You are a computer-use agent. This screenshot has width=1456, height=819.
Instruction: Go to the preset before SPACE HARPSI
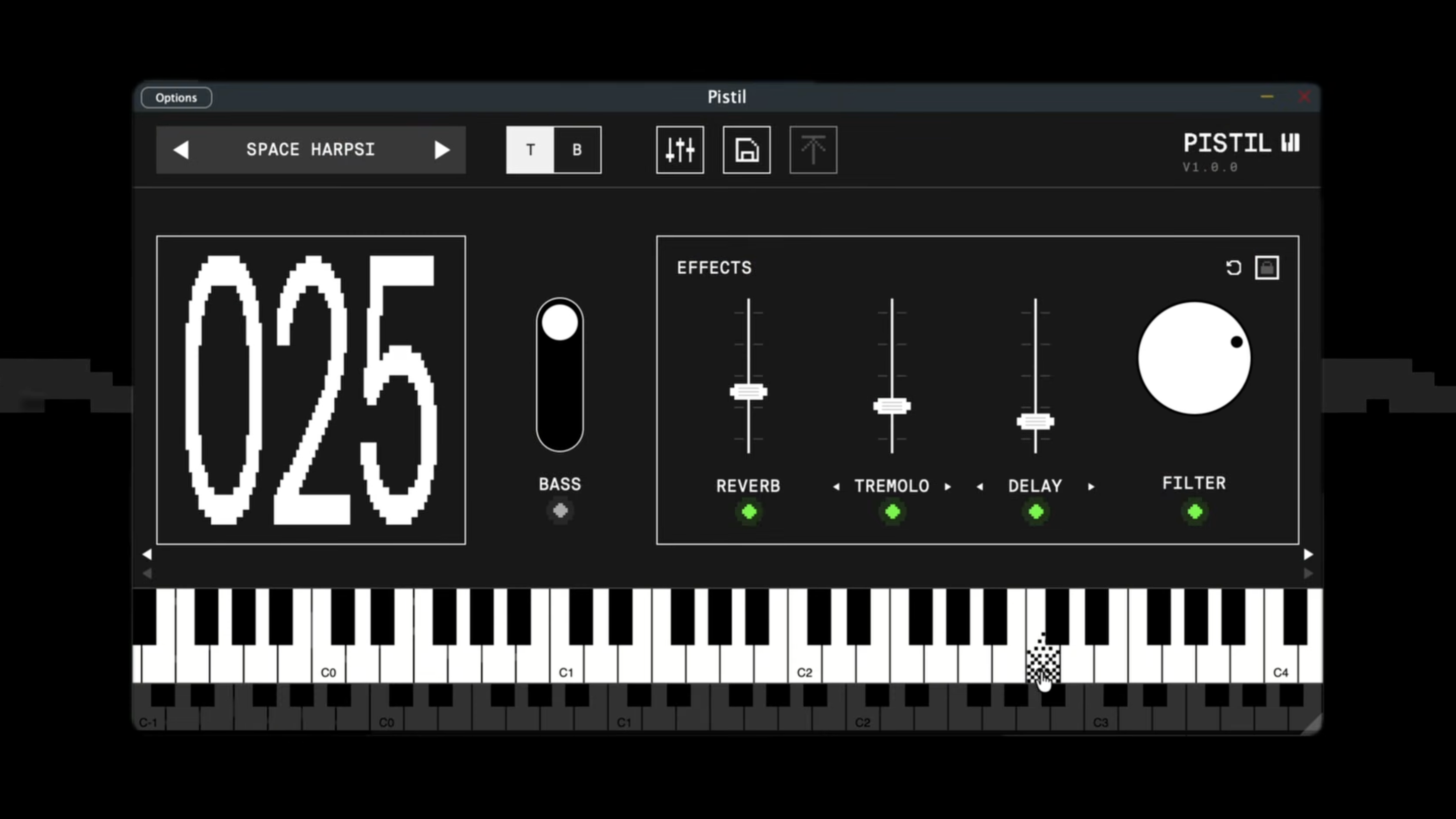[181, 150]
